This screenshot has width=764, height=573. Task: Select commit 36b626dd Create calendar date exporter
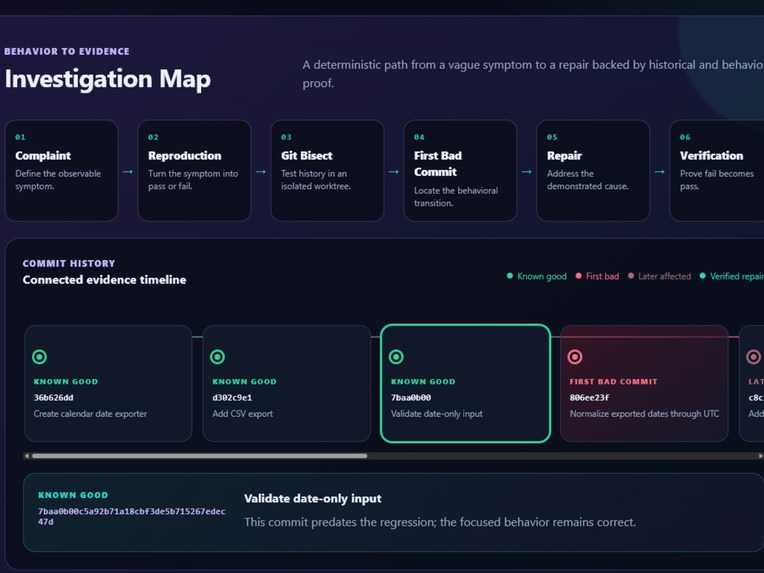pyautogui.click(x=108, y=383)
